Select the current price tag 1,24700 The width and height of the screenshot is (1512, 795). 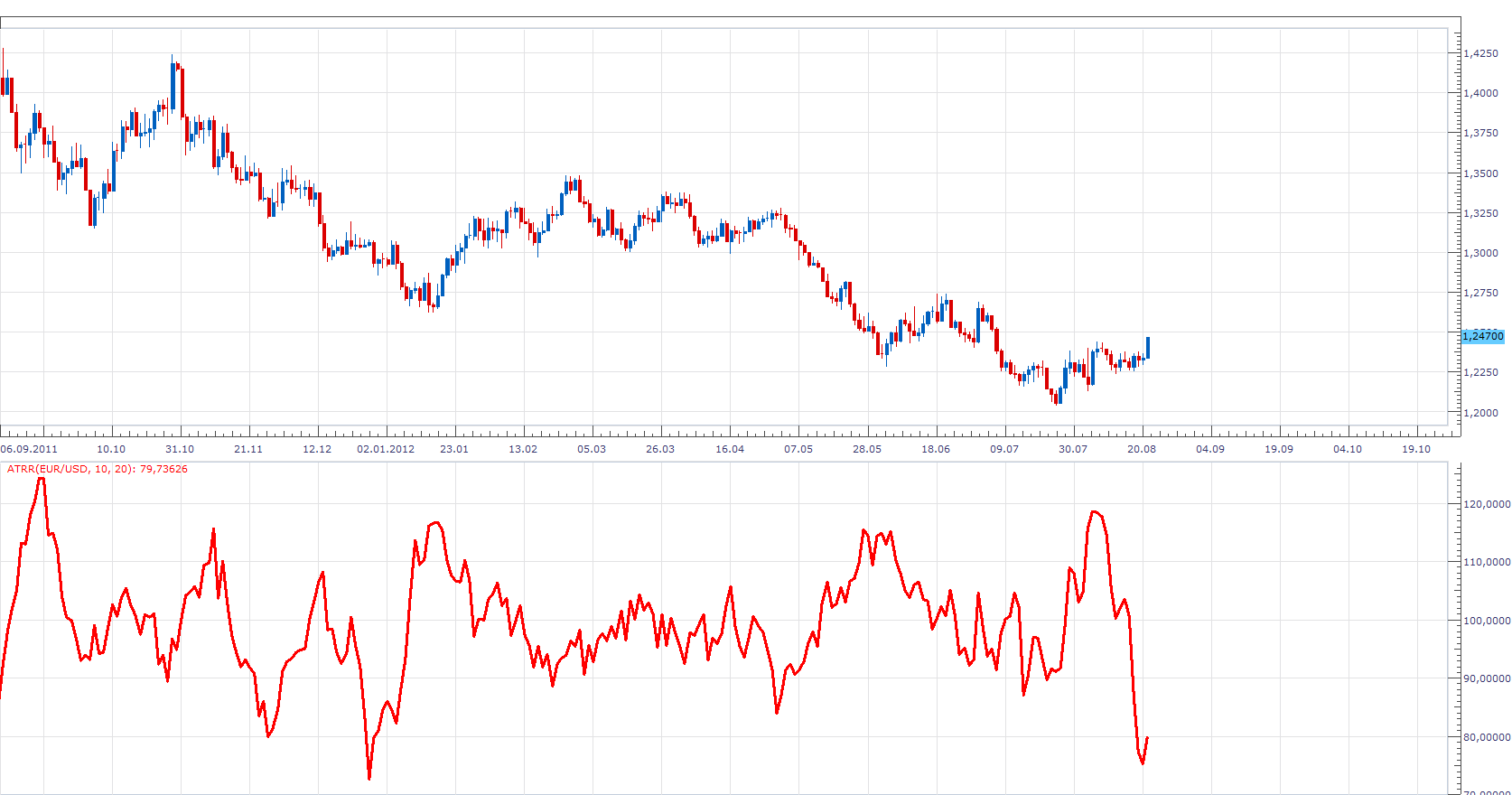[1483, 336]
